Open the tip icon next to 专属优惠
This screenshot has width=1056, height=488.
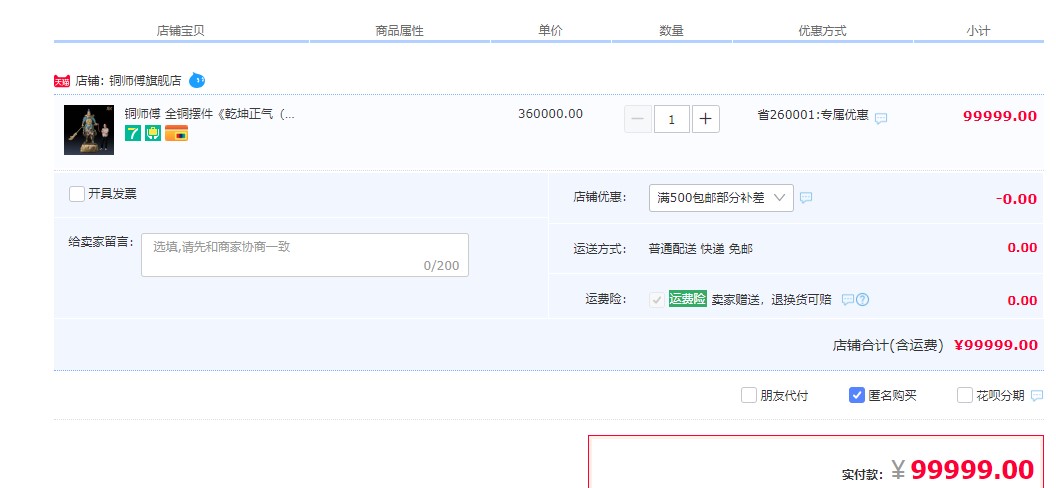881,118
